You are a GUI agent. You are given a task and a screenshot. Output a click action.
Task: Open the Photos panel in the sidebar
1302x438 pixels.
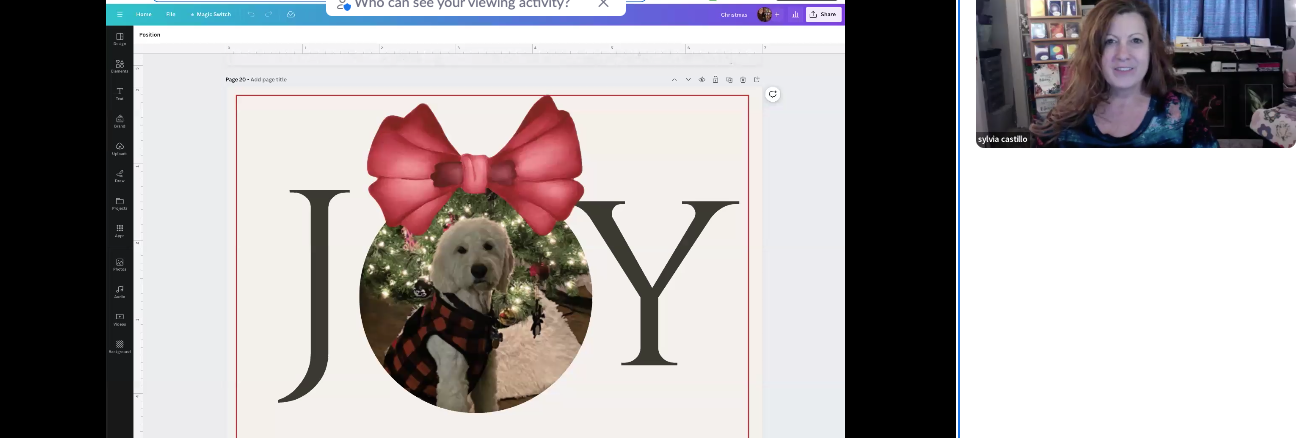[x=120, y=264]
